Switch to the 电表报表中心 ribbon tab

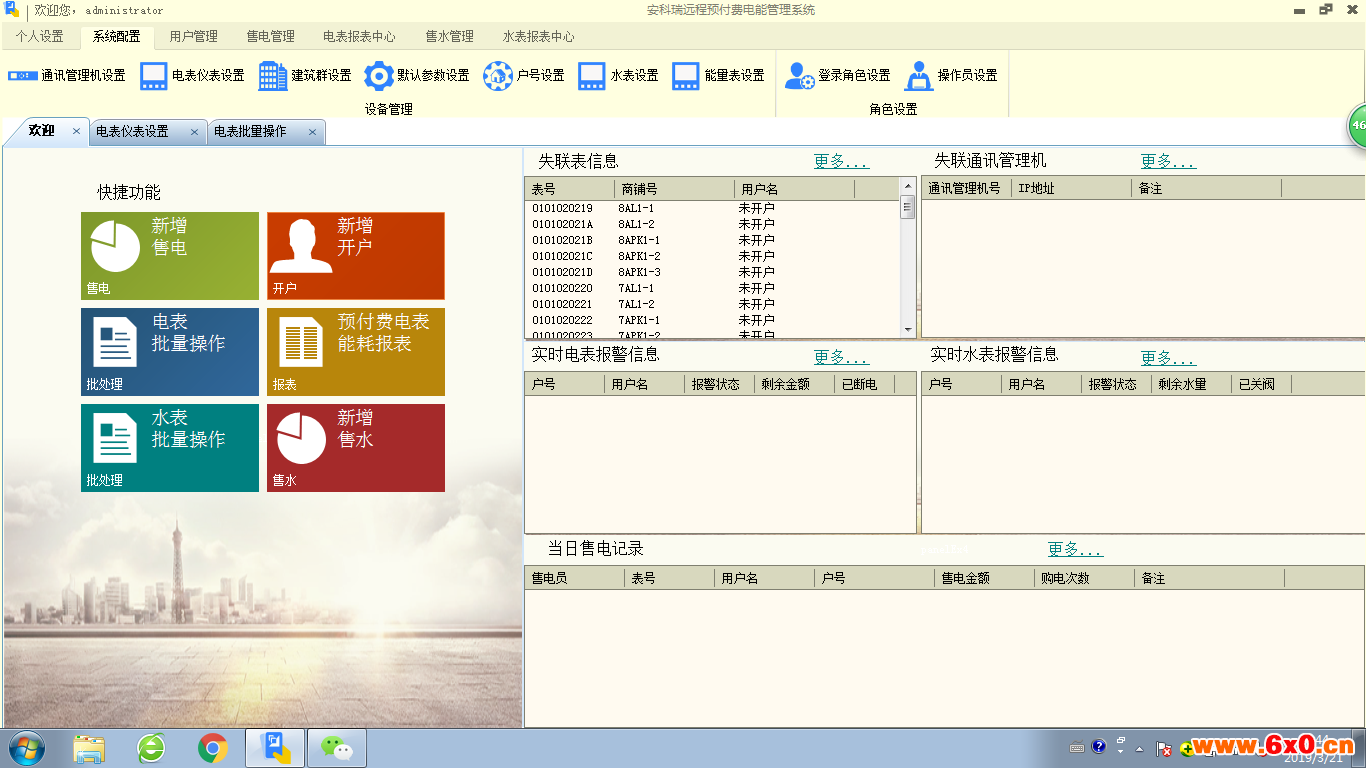pyautogui.click(x=359, y=36)
